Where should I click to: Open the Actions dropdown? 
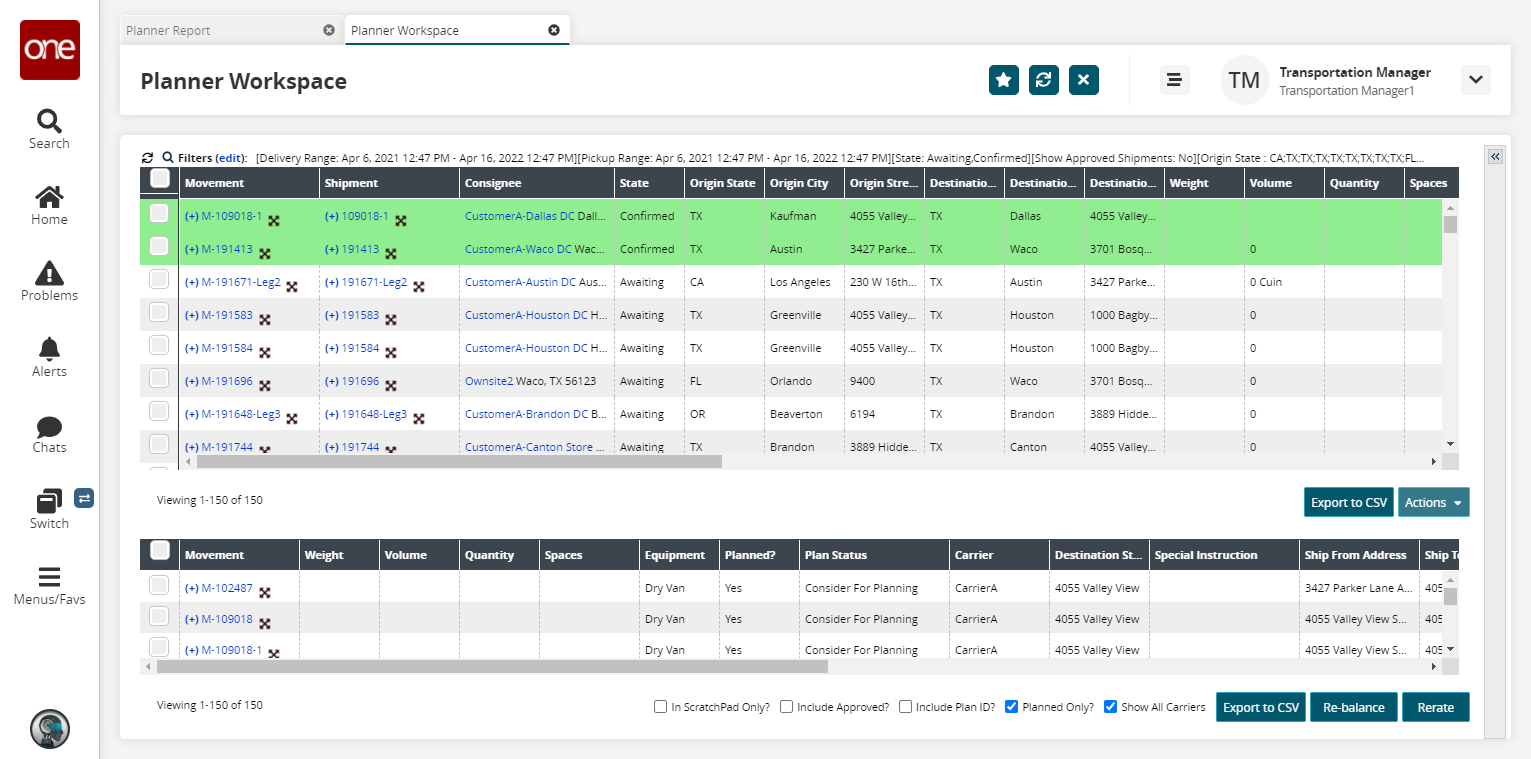[1433, 502]
